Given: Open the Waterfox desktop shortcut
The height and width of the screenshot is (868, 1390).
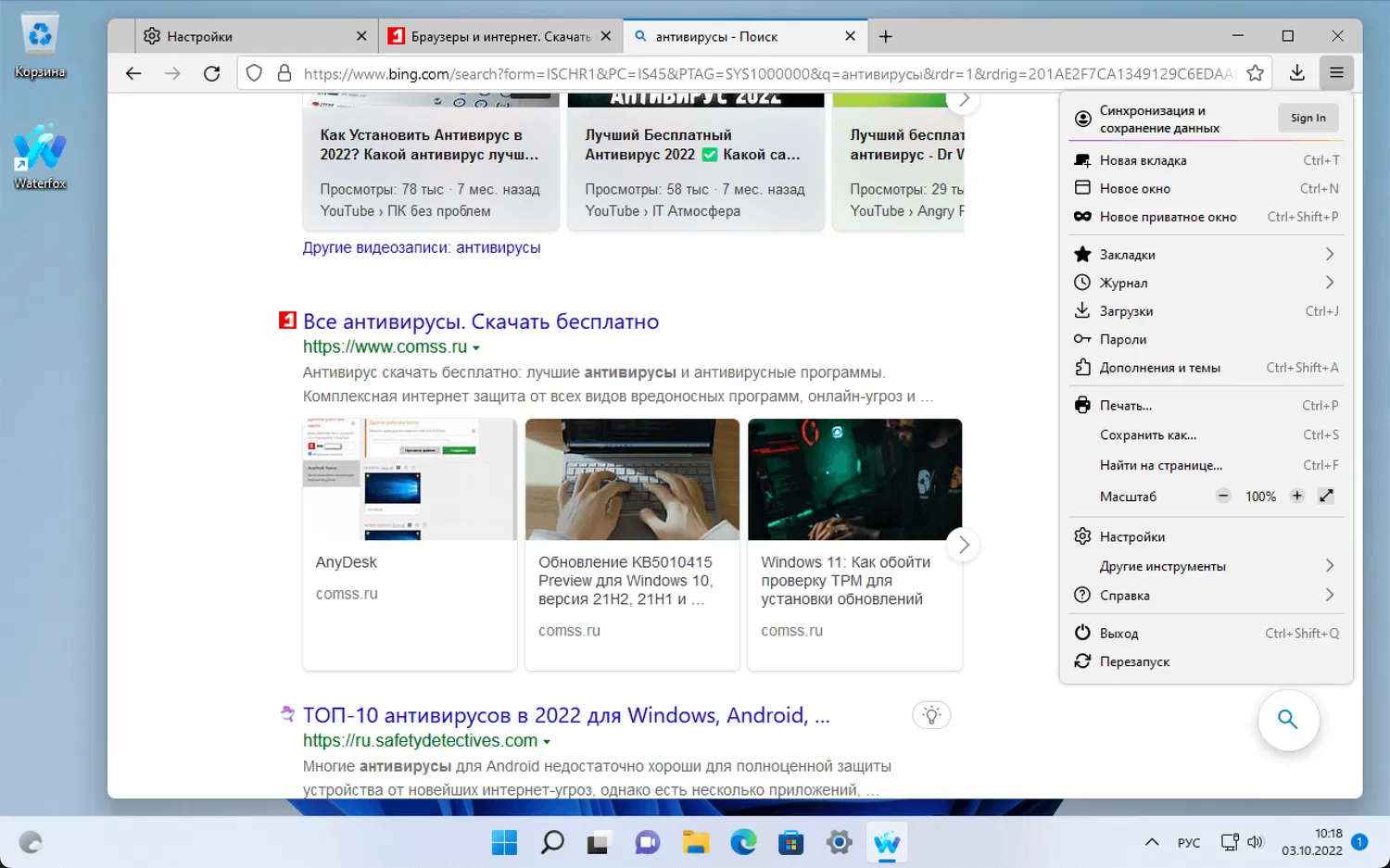Looking at the screenshot, I should pyautogui.click(x=40, y=157).
